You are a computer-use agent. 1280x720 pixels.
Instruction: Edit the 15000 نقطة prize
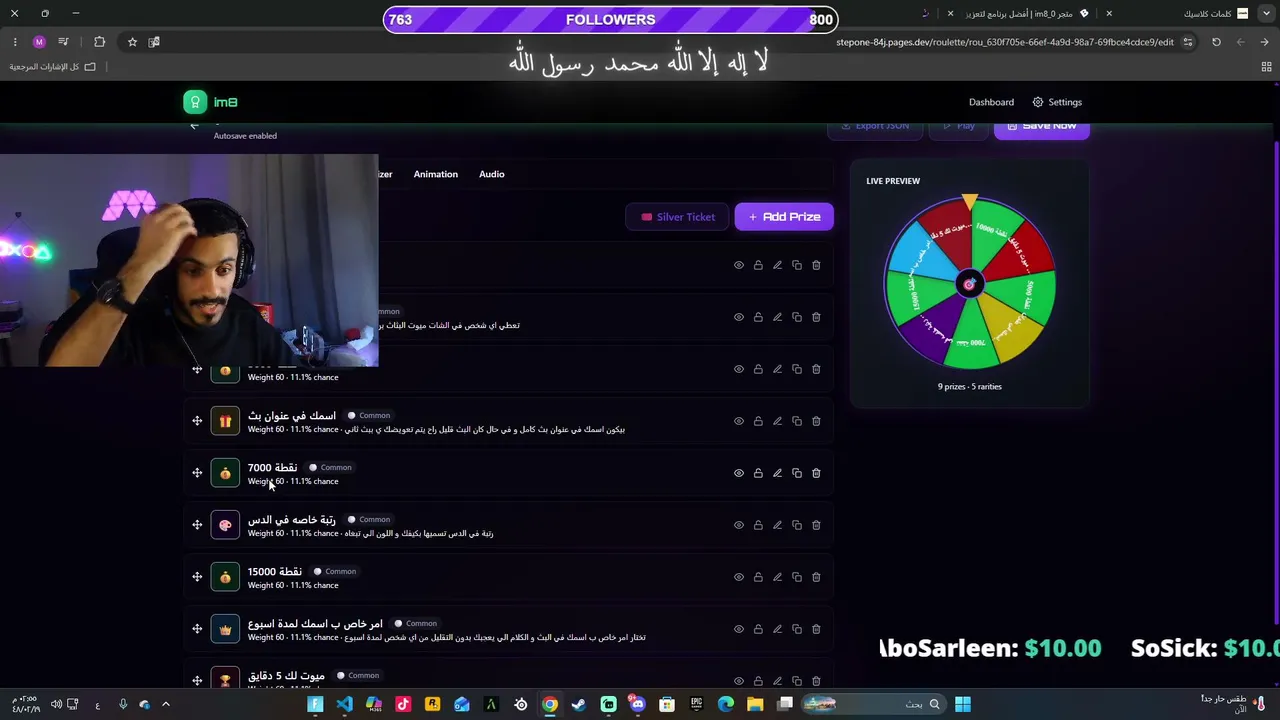point(777,577)
